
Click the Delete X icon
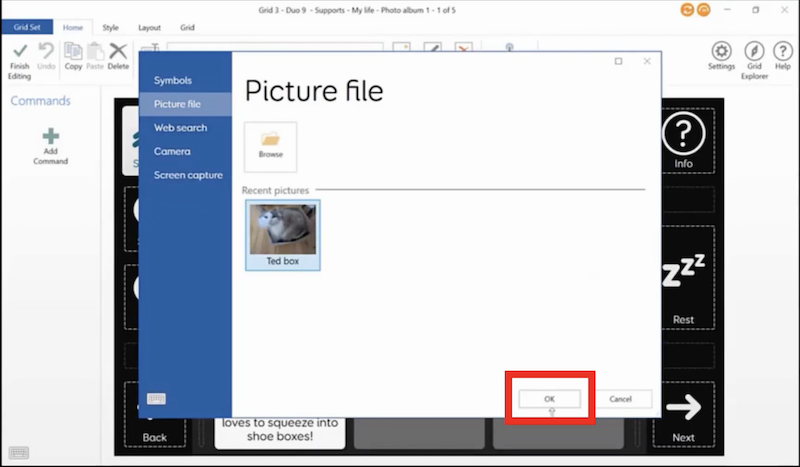click(x=118, y=52)
